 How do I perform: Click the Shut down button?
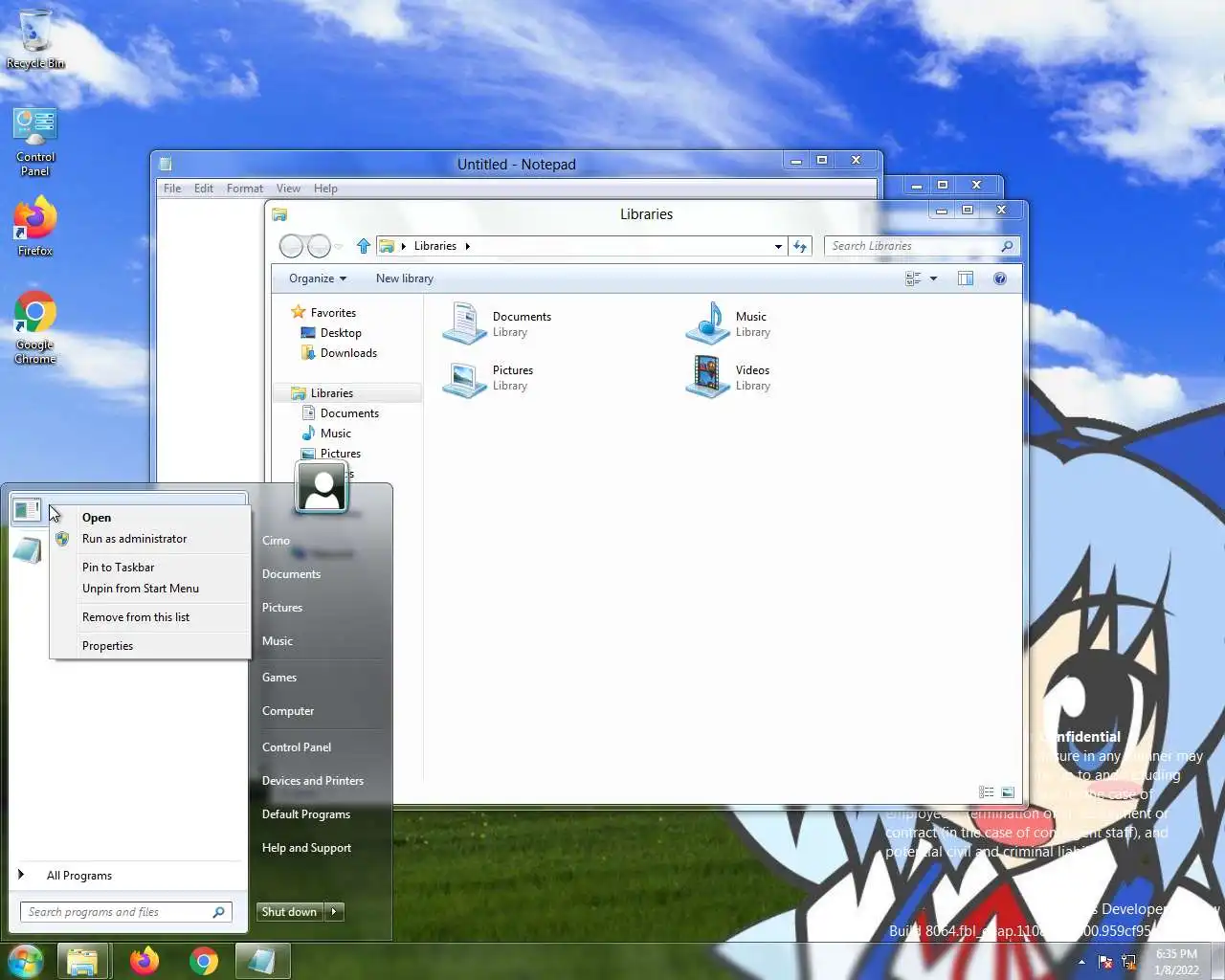tap(290, 912)
